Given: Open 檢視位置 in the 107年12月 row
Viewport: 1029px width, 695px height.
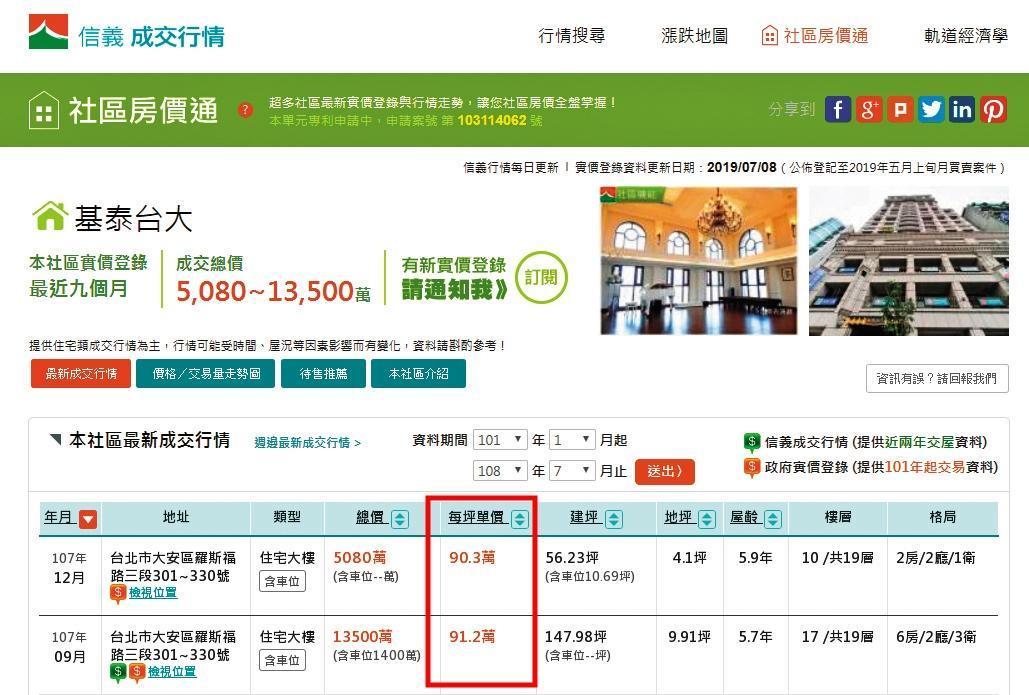Looking at the screenshot, I should (x=153, y=593).
